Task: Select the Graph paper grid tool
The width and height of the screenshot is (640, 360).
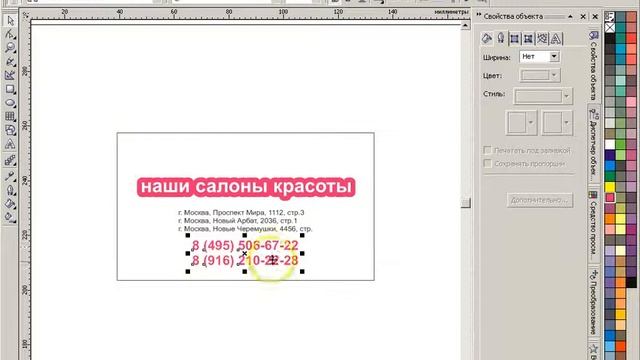Action: [x=10, y=117]
